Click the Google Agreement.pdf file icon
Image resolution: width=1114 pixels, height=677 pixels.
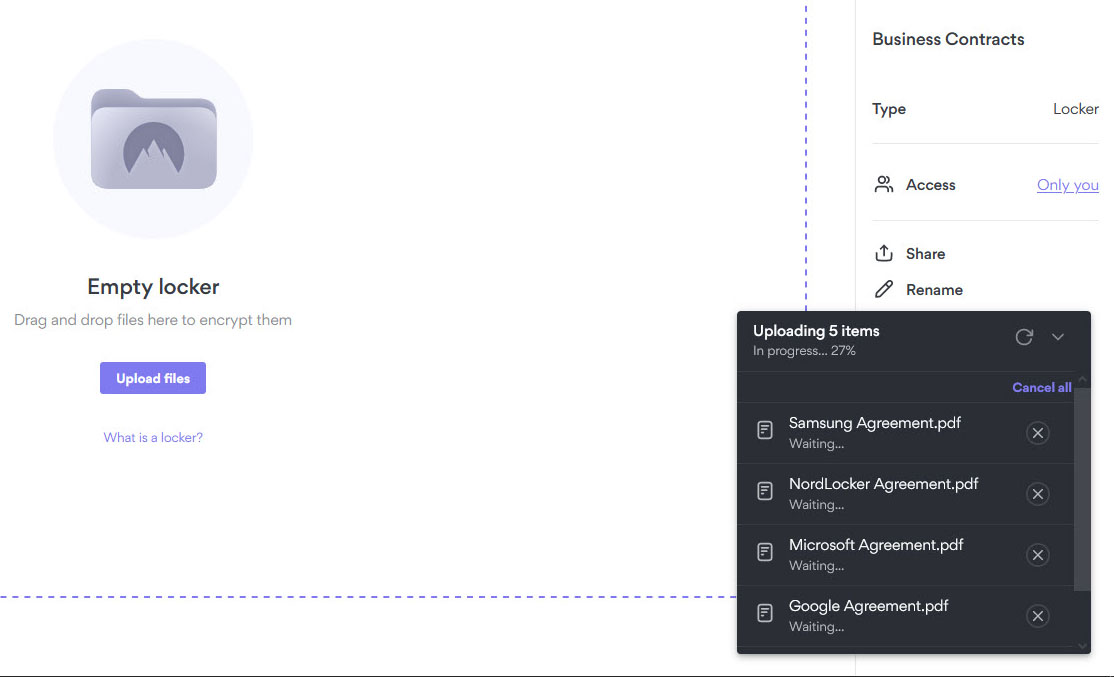point(765,614)
